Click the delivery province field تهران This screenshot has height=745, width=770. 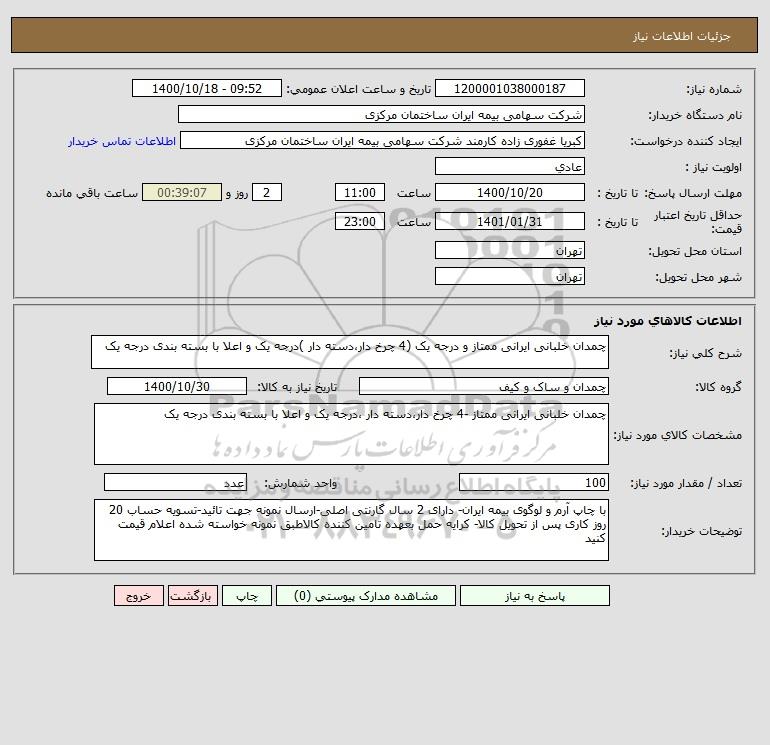click(x=510, y=250)
